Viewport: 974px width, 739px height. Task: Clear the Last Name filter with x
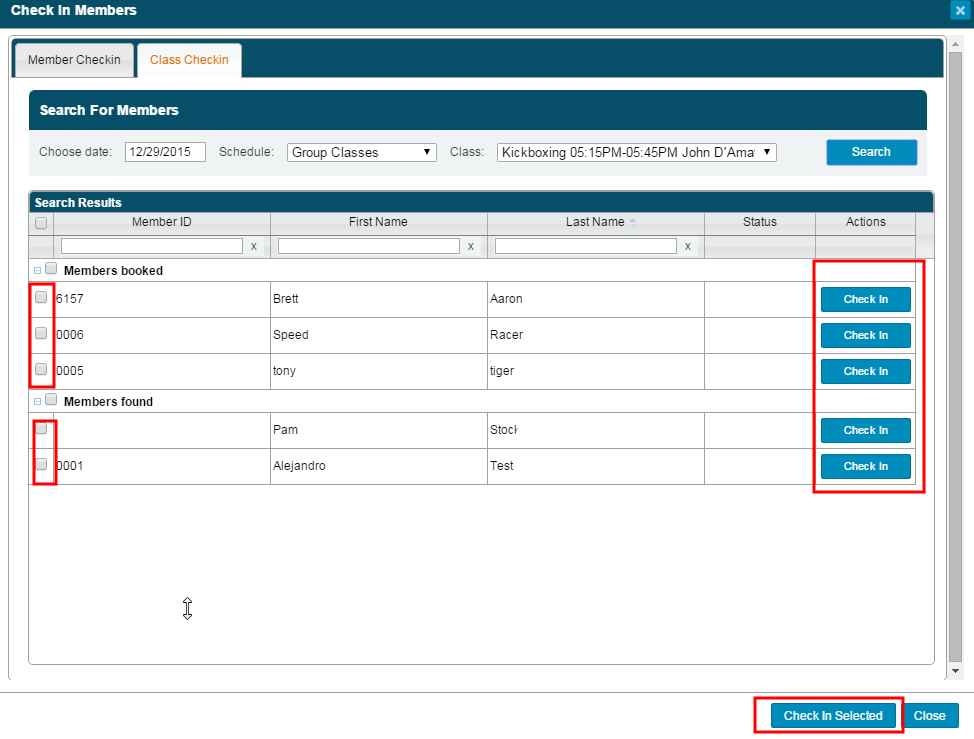point(687,246)
